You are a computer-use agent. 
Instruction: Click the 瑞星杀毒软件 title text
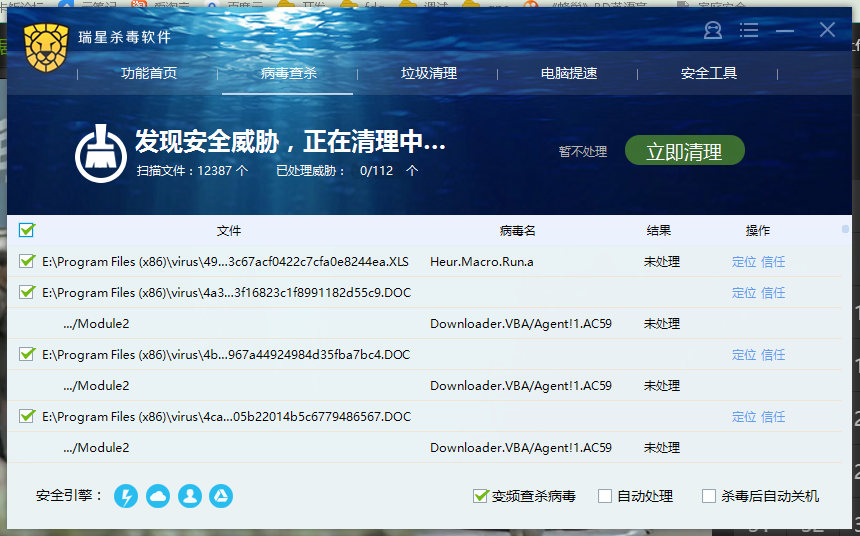[x=125, y=37]
